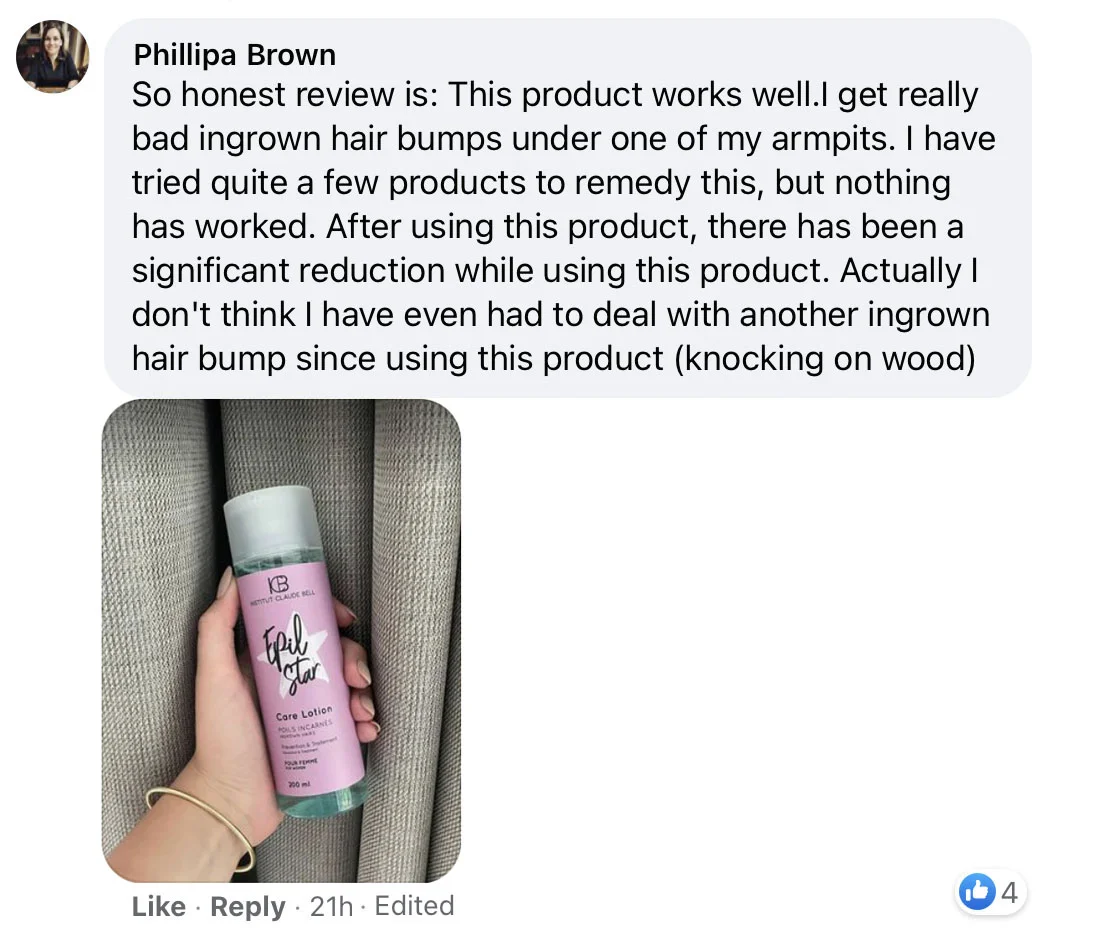Click the 'Care Lotion' text on bottle
Viewport: 1112px width, 932px height.
(304, 712)
